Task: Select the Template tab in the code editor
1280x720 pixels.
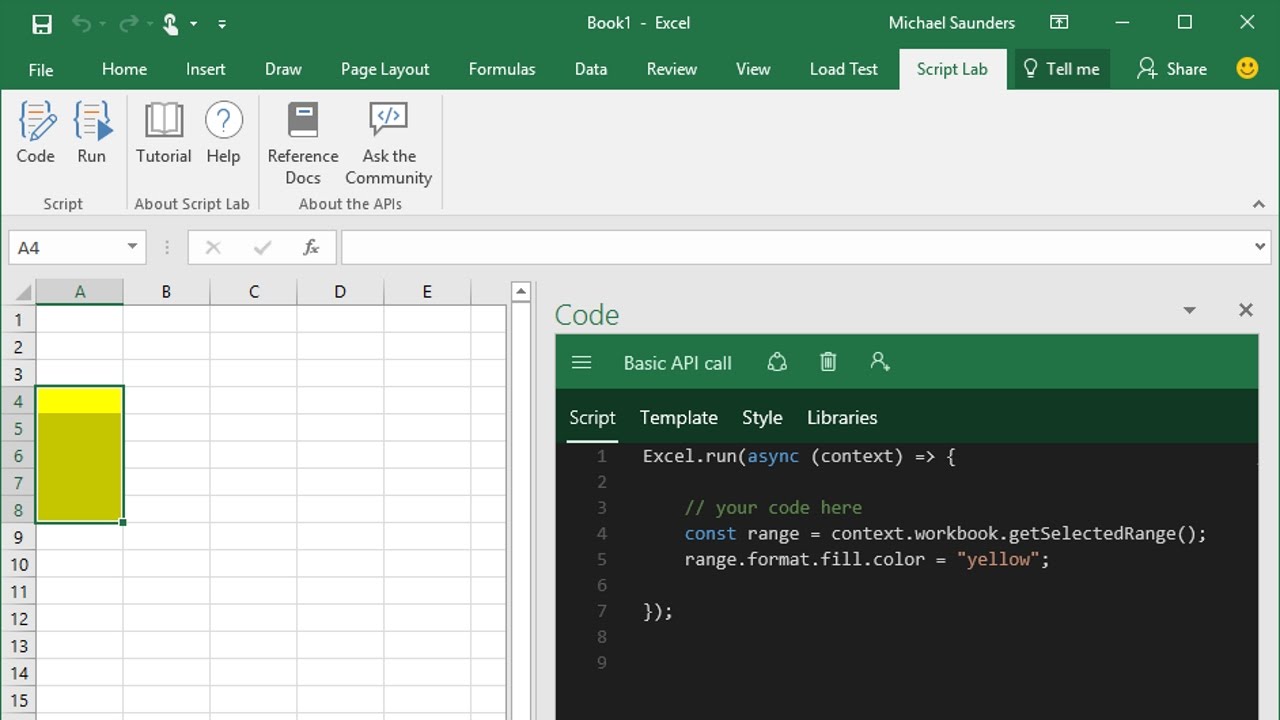Action: coord(678,418)
